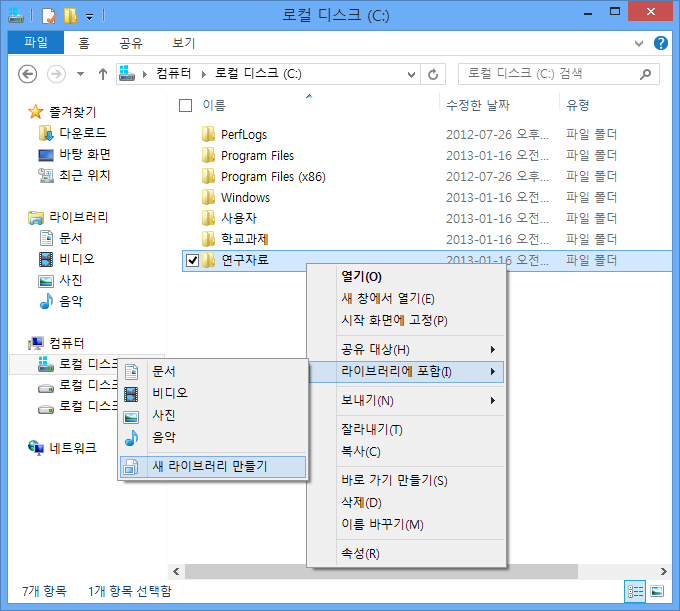Click 즐겨찾기 in the navigation pane
This screenshot has width=680, height=611.
(72, 112)
